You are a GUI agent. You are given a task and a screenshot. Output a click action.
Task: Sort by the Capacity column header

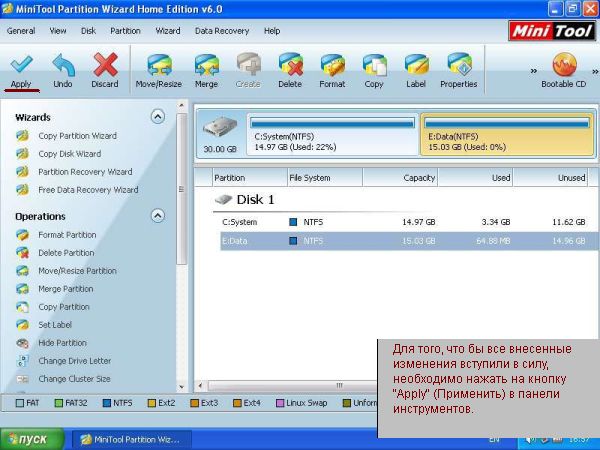click(x=400, y=178)
